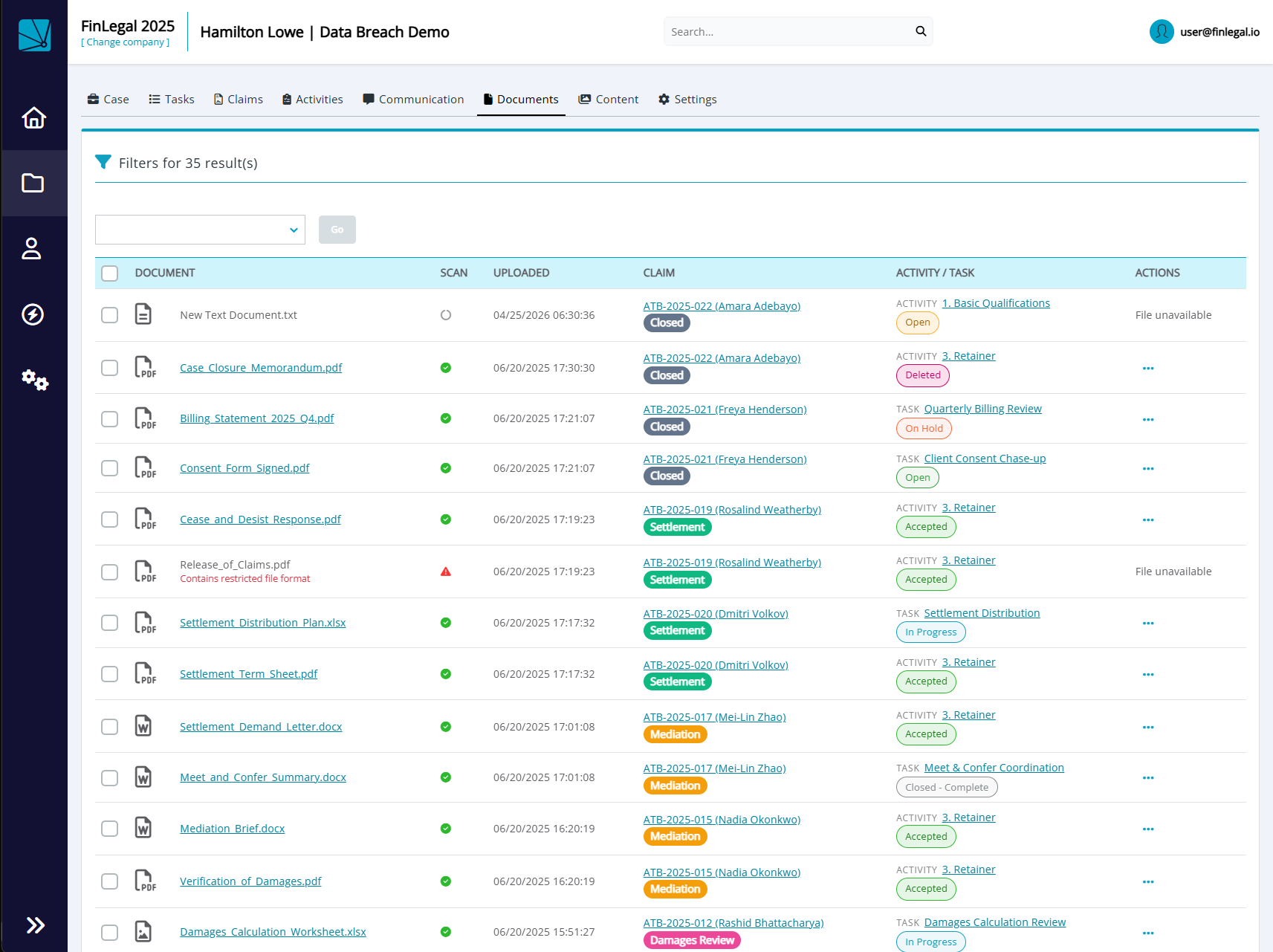Switch to the Content tab

point(609,100)
